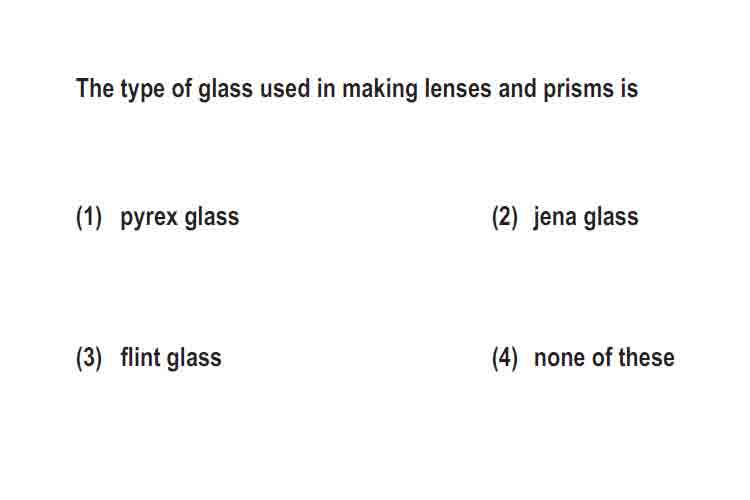Click the word The starting the question

[95, 89]
